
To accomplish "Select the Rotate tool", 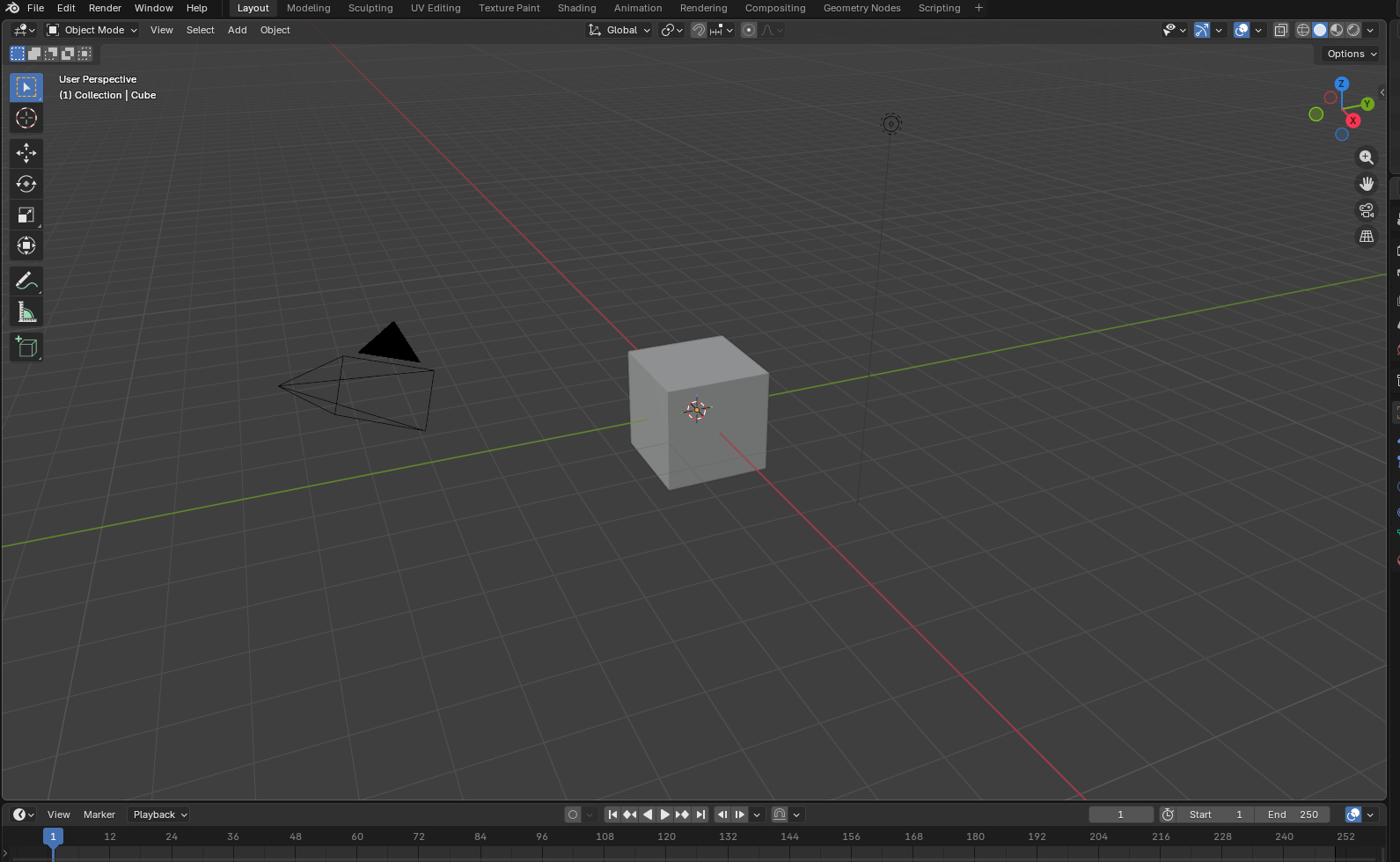I will 26,184.
